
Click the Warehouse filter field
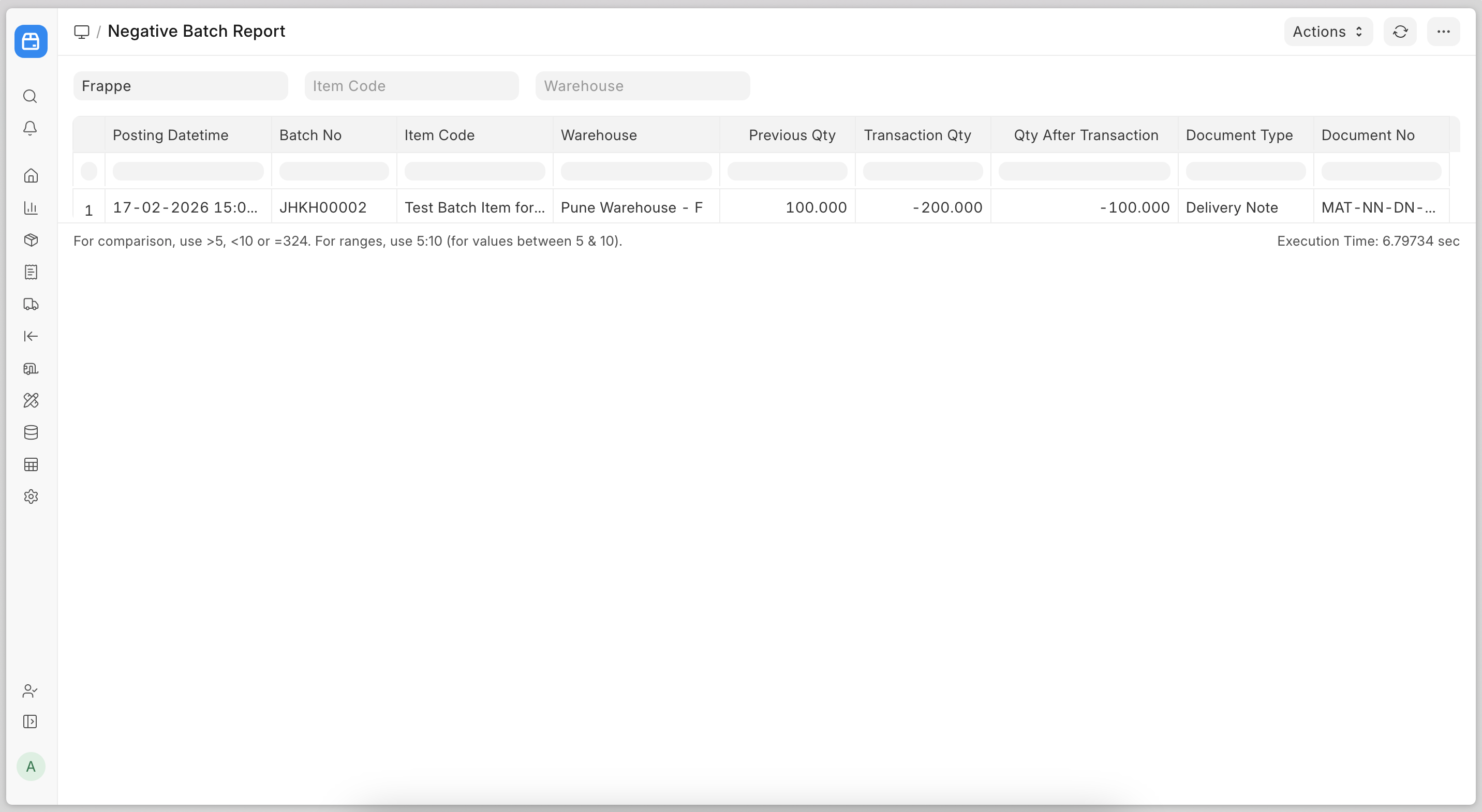[642, 86]
